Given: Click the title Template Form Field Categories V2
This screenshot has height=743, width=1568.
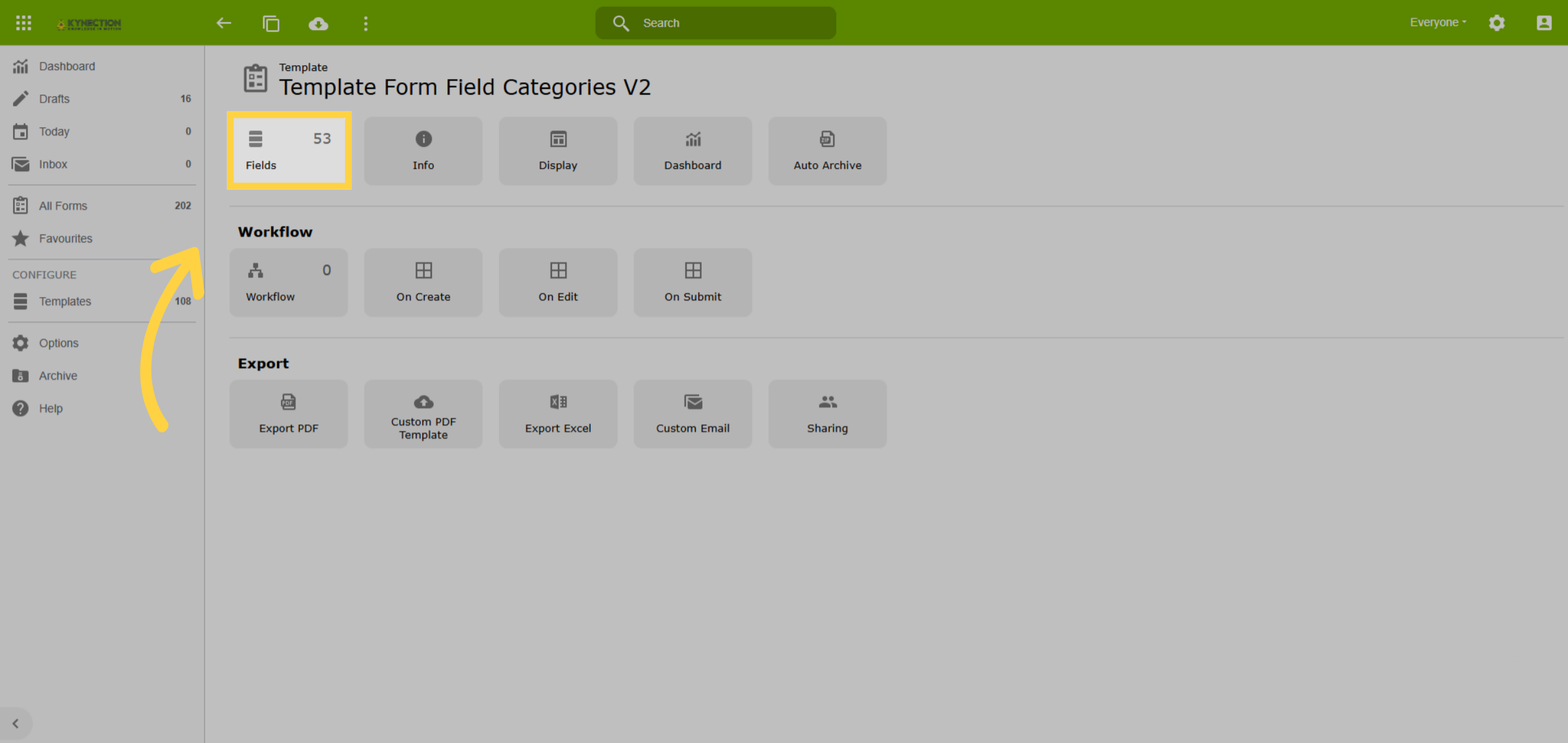Looking at the screenshot, I should (465, 87).
